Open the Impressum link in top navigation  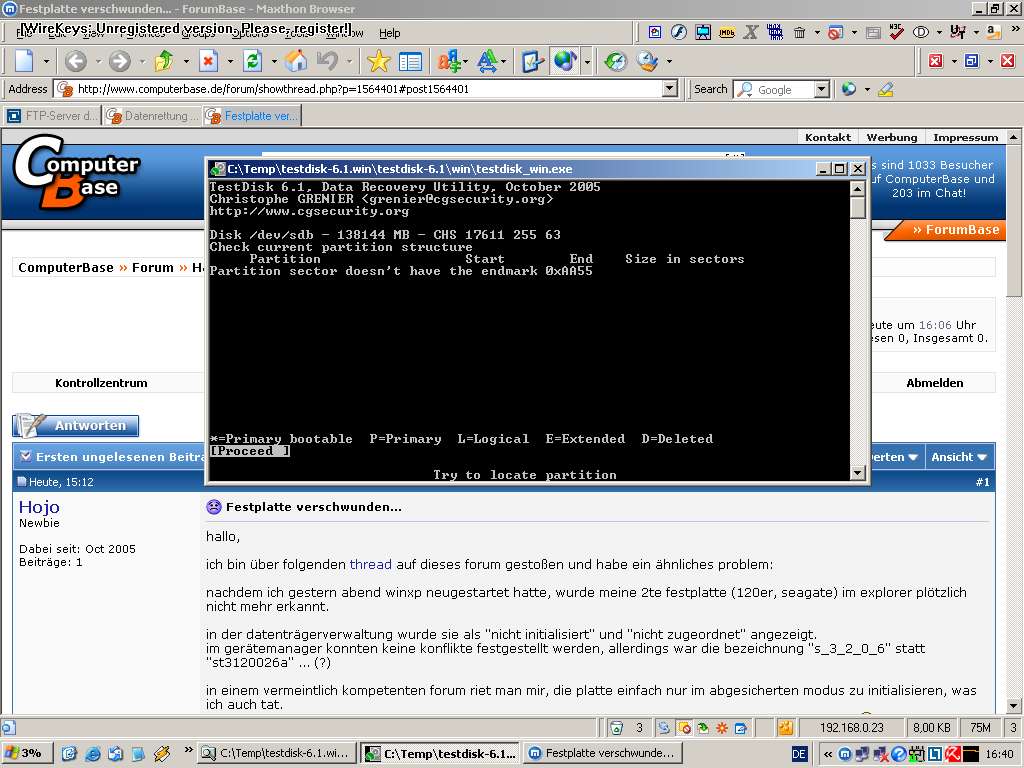click(x=965, y=137)
